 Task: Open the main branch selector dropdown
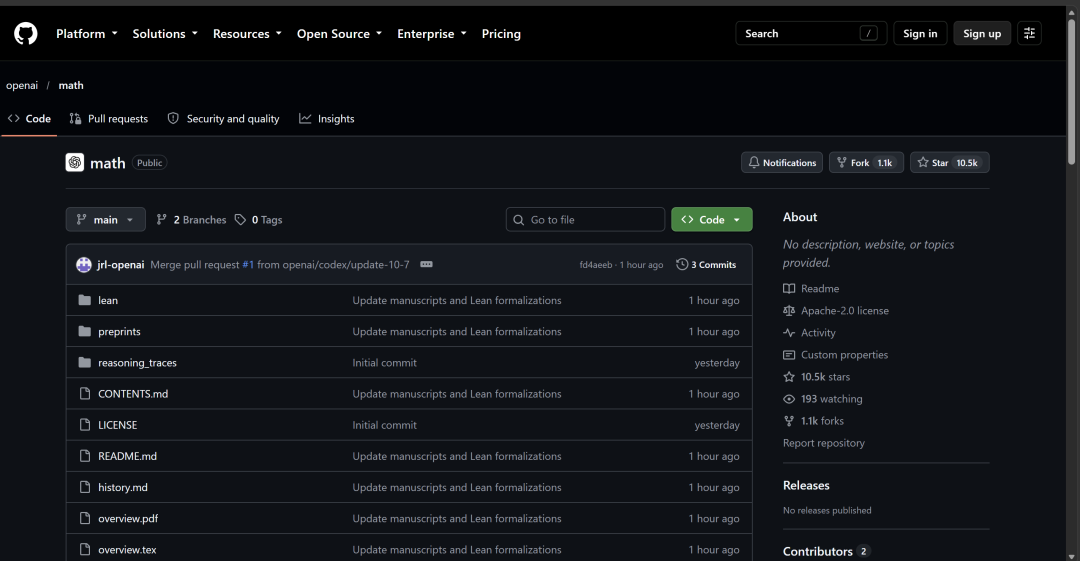pos(105,219)
